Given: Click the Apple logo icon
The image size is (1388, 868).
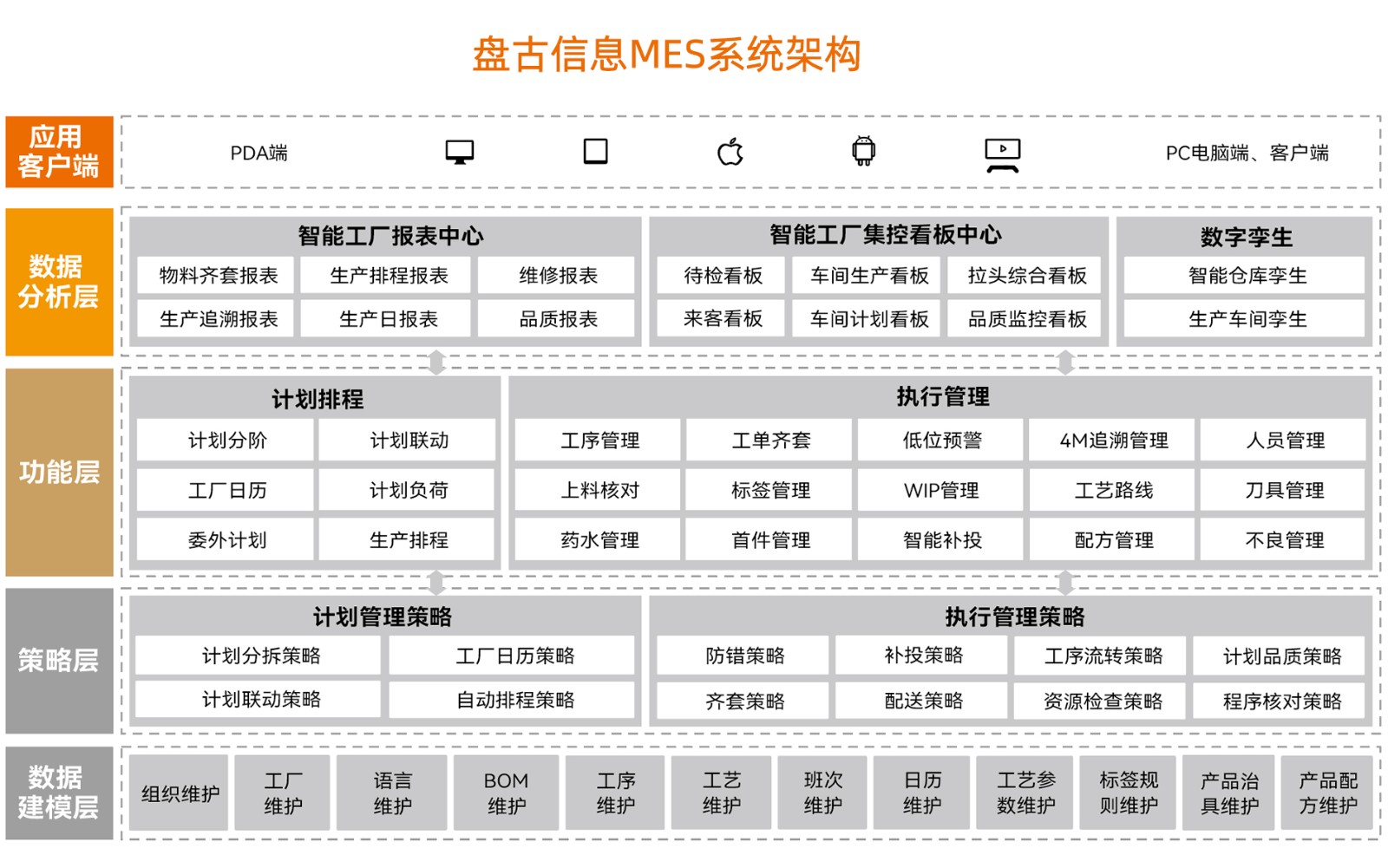Looking at the screenshot, I should pos(730,152).
